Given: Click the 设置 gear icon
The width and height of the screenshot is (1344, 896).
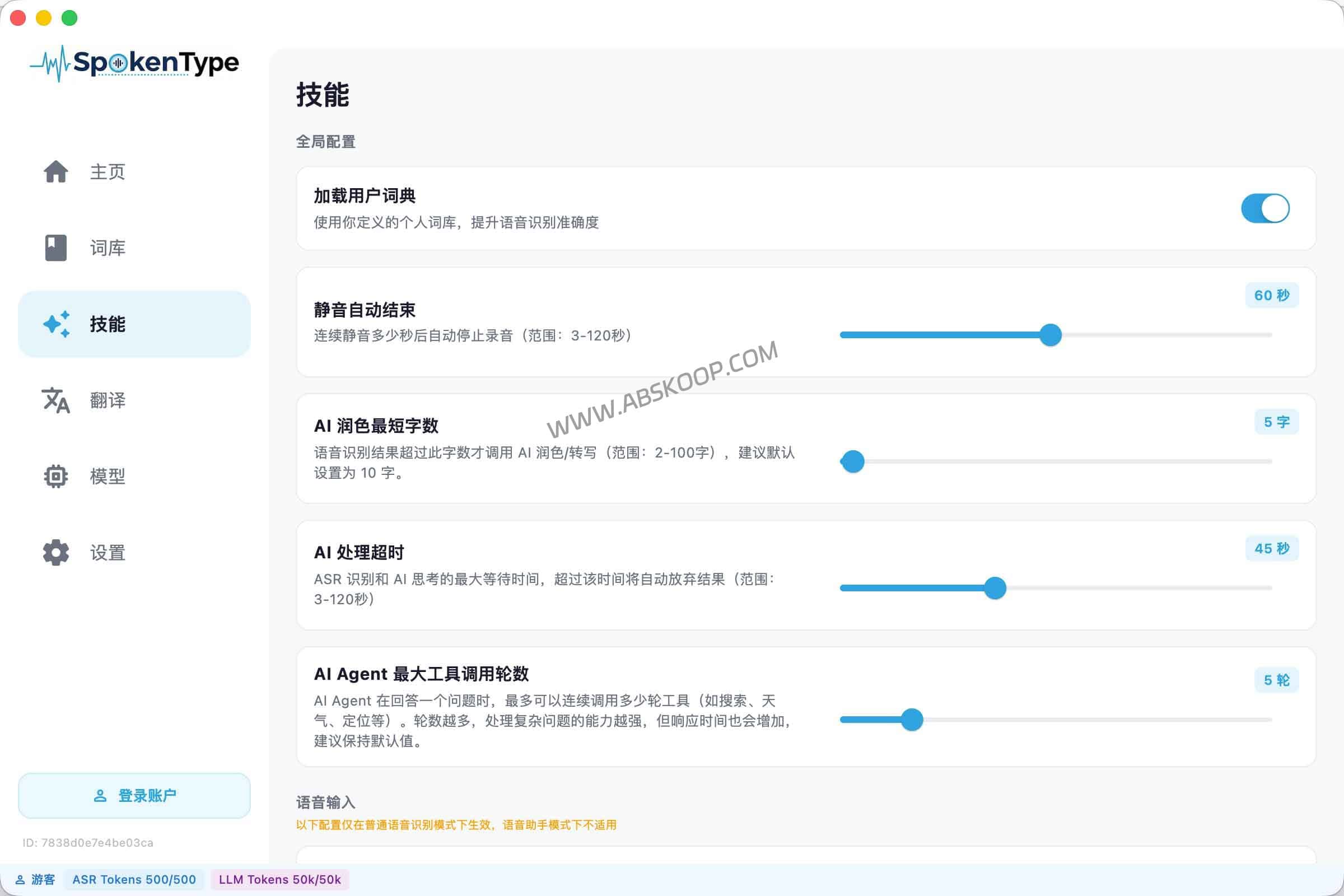Looking at the screenshot, I should [55, 553].
